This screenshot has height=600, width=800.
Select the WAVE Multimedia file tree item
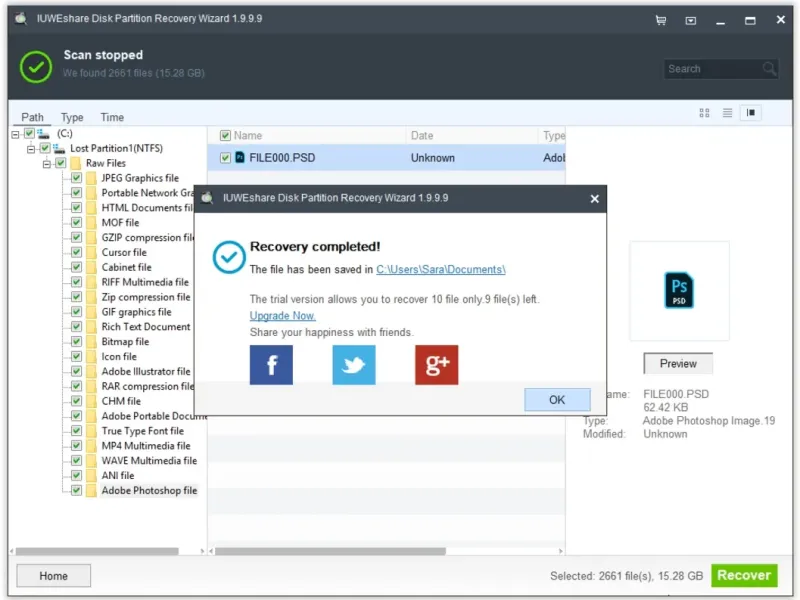149,460
